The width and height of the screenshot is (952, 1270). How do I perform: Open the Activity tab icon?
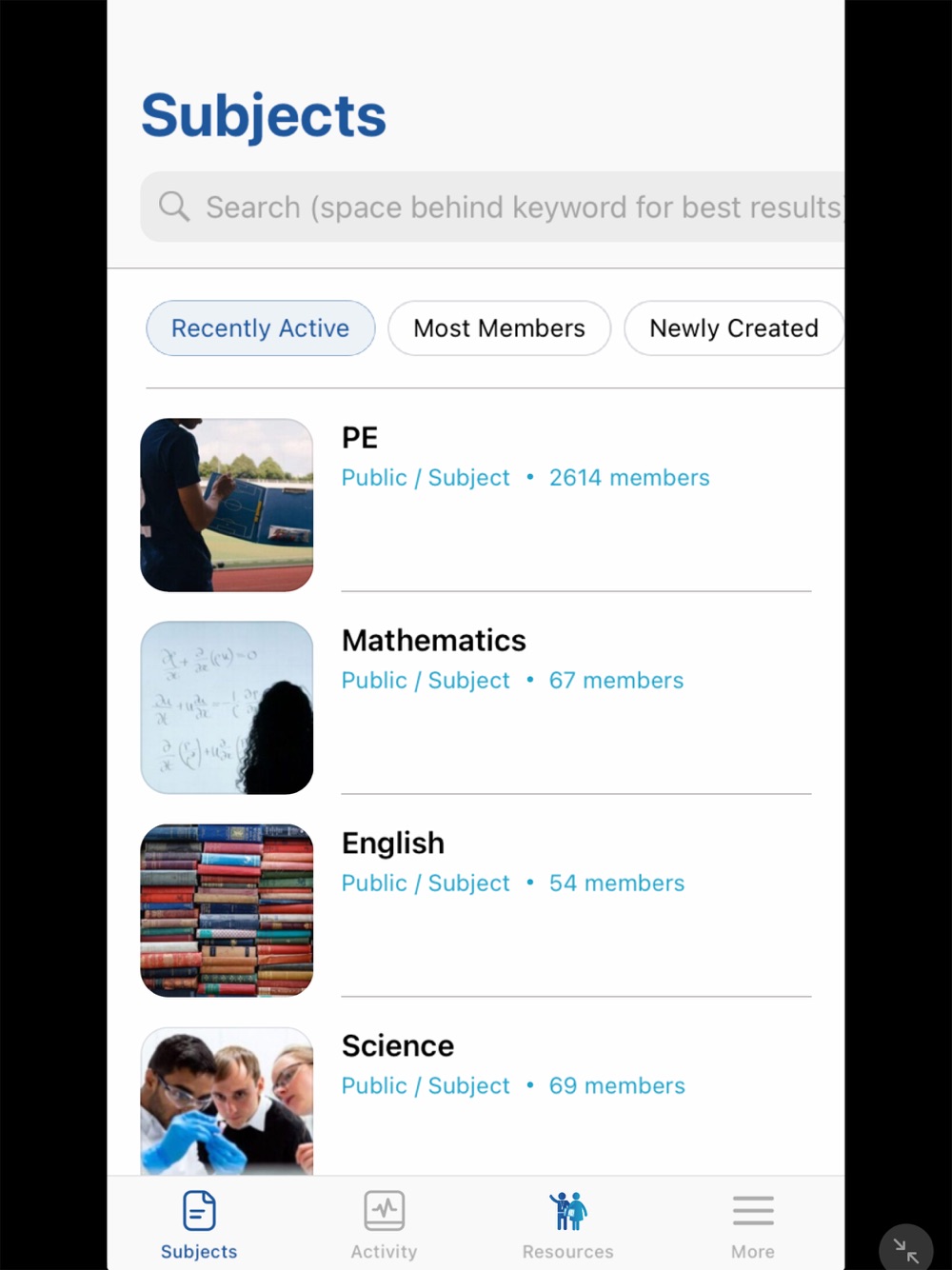point(385,1211)
